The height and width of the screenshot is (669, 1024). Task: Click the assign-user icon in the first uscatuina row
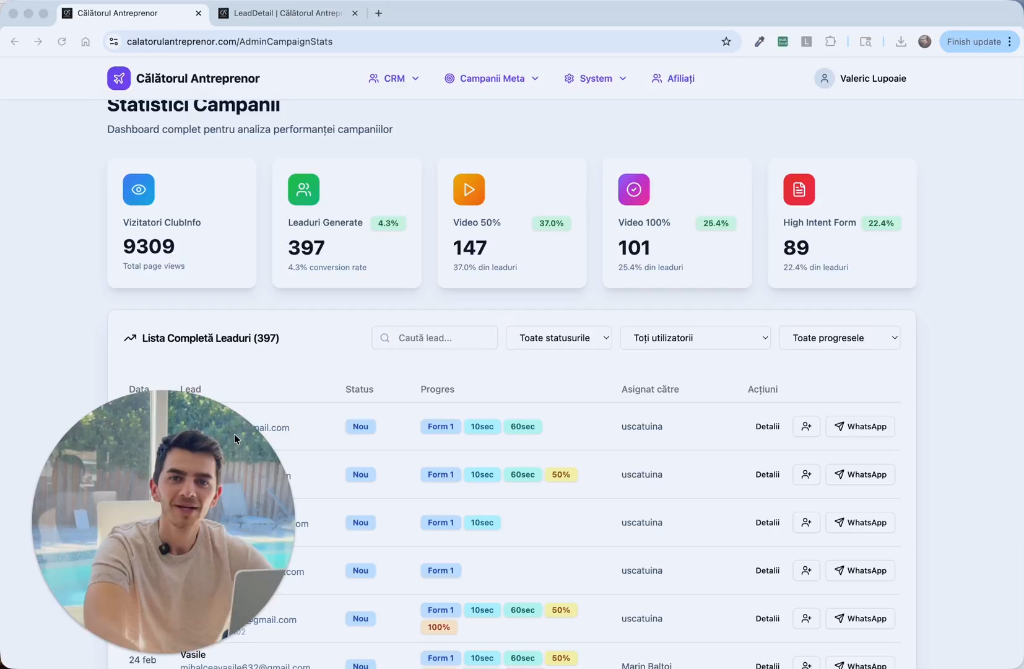(x=807, y=427)
